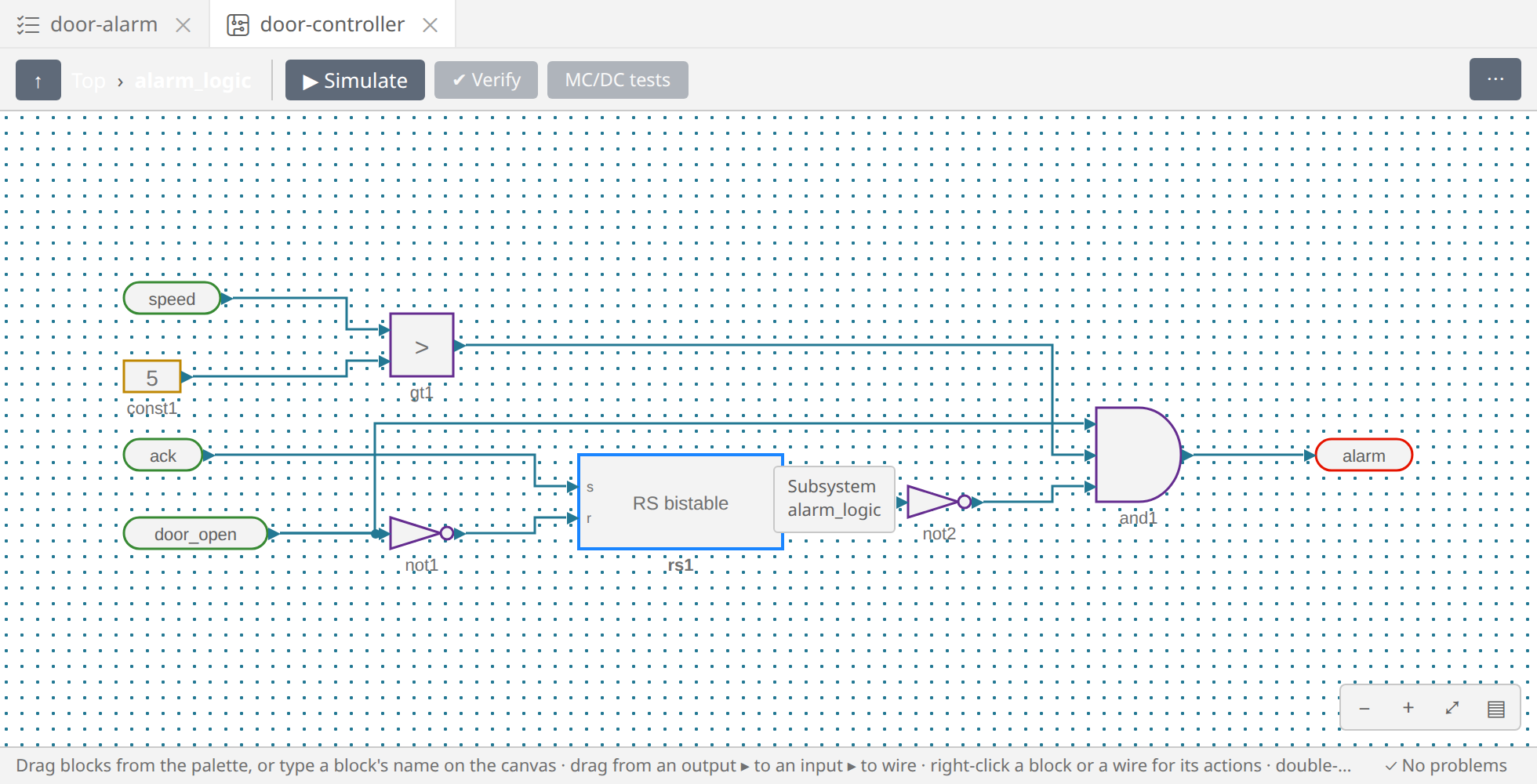This screenshot has height=784, width=1537.
Task: Navigate to Top in the breadcrumb
Action: [x=89, y=81]
